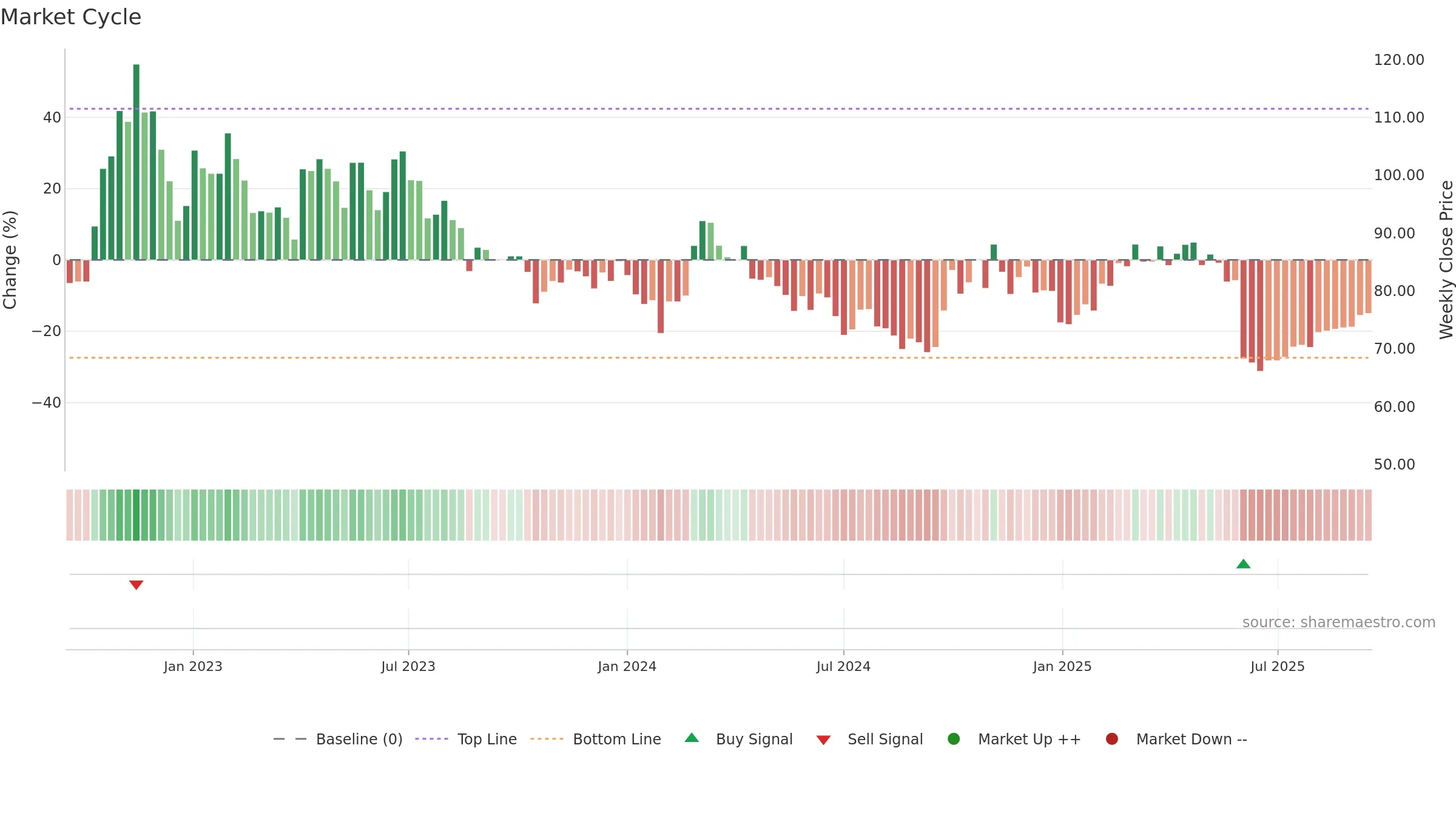Toggle the Sell Signal legend label
1456x819 pixels.
(885, 739)
